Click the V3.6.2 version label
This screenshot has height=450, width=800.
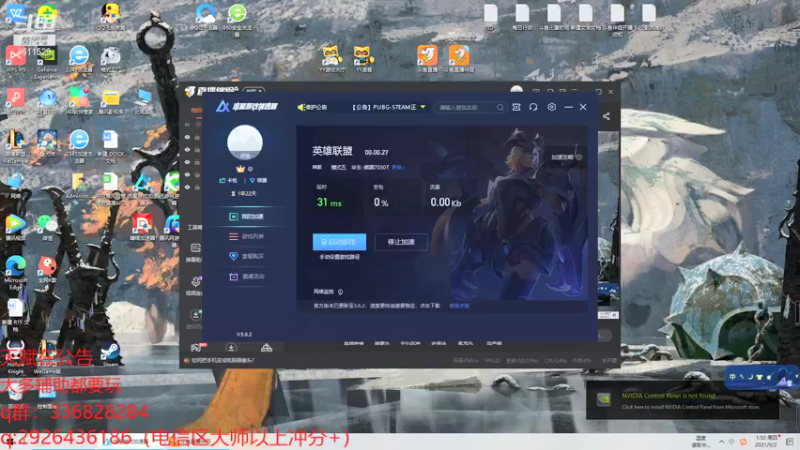click(244, 335)
